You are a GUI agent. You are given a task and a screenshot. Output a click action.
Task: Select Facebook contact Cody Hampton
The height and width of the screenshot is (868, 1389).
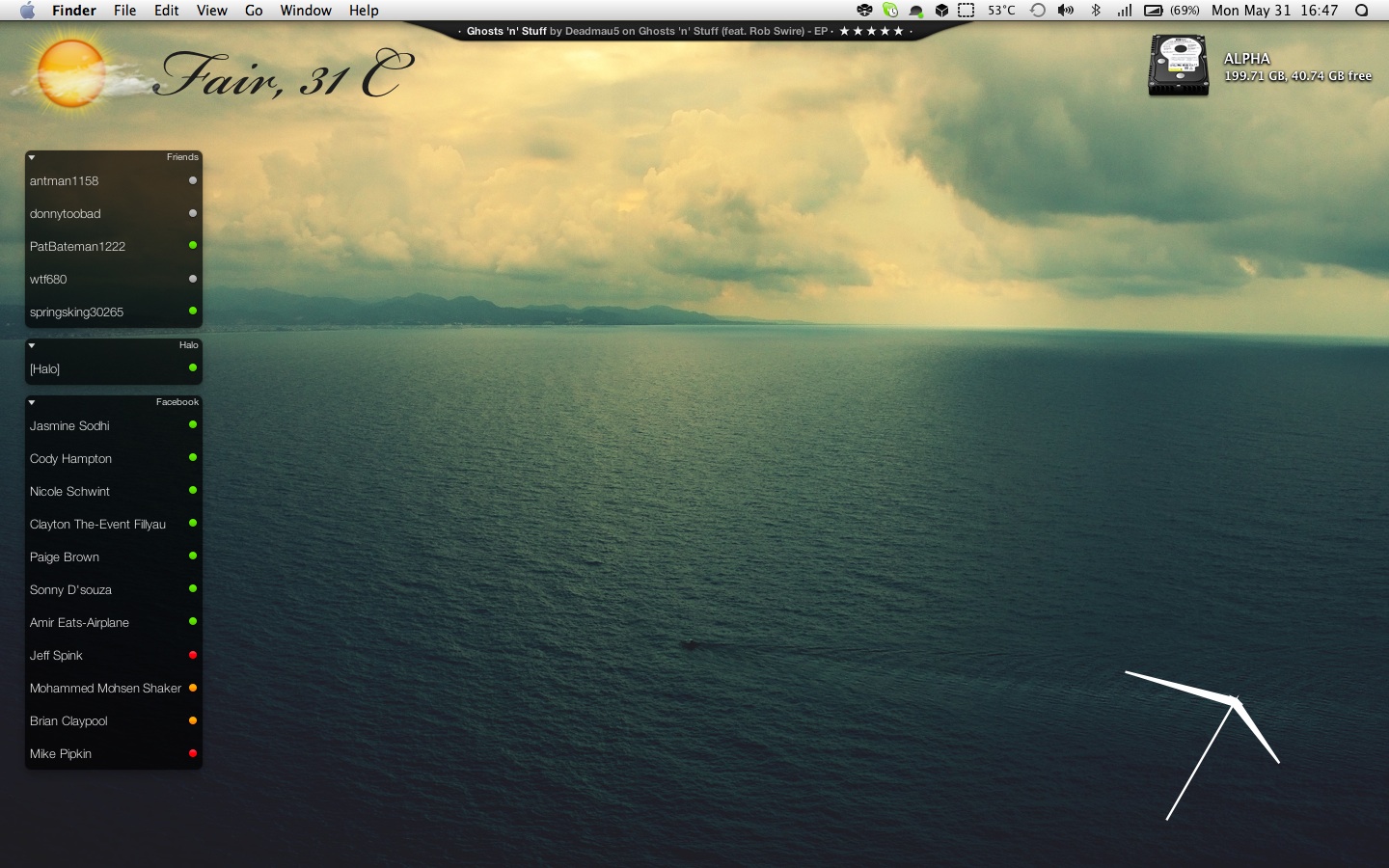(x=114, y=459)
